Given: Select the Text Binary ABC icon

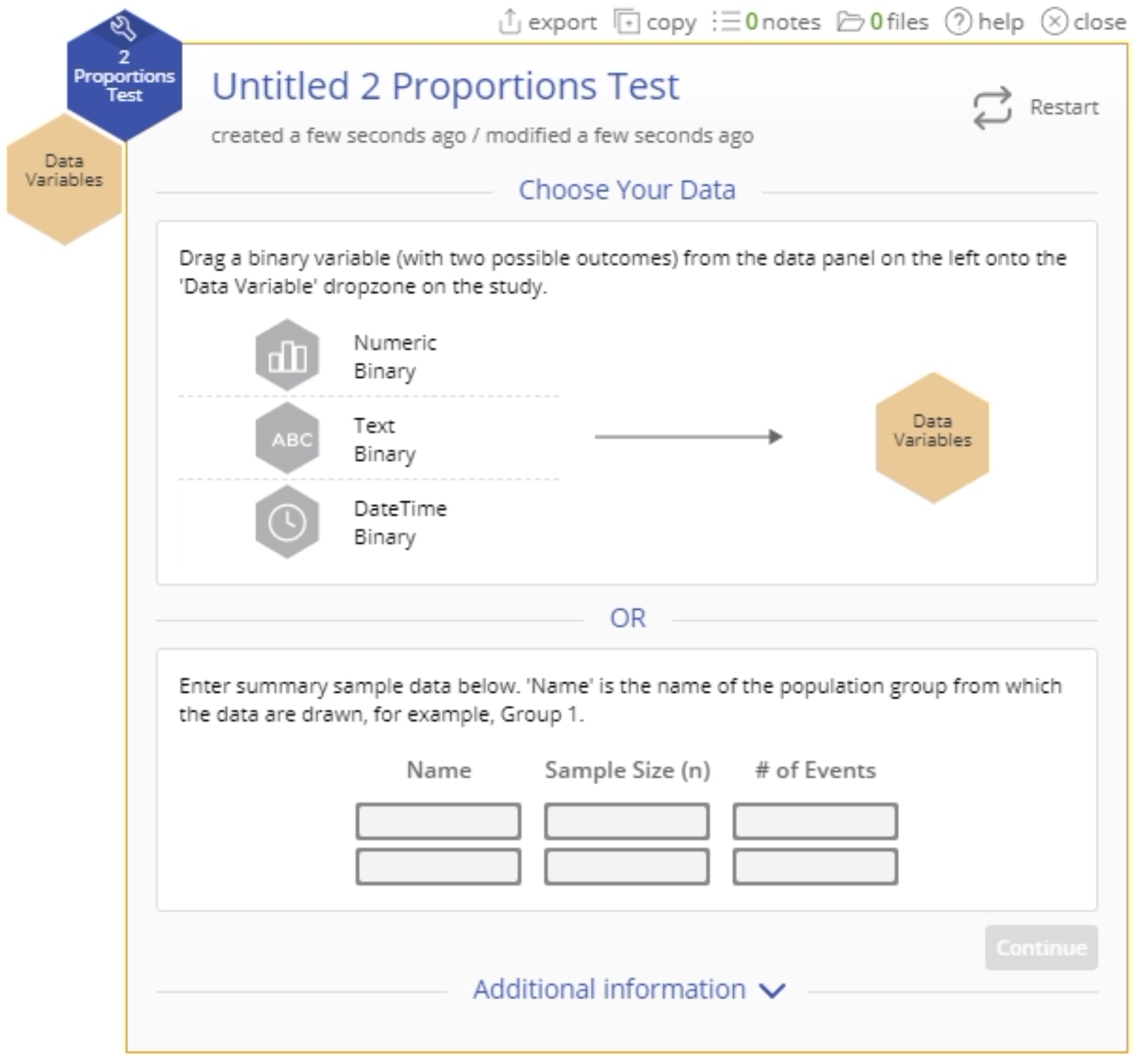Looking at the screenshot, I should 287,438.
